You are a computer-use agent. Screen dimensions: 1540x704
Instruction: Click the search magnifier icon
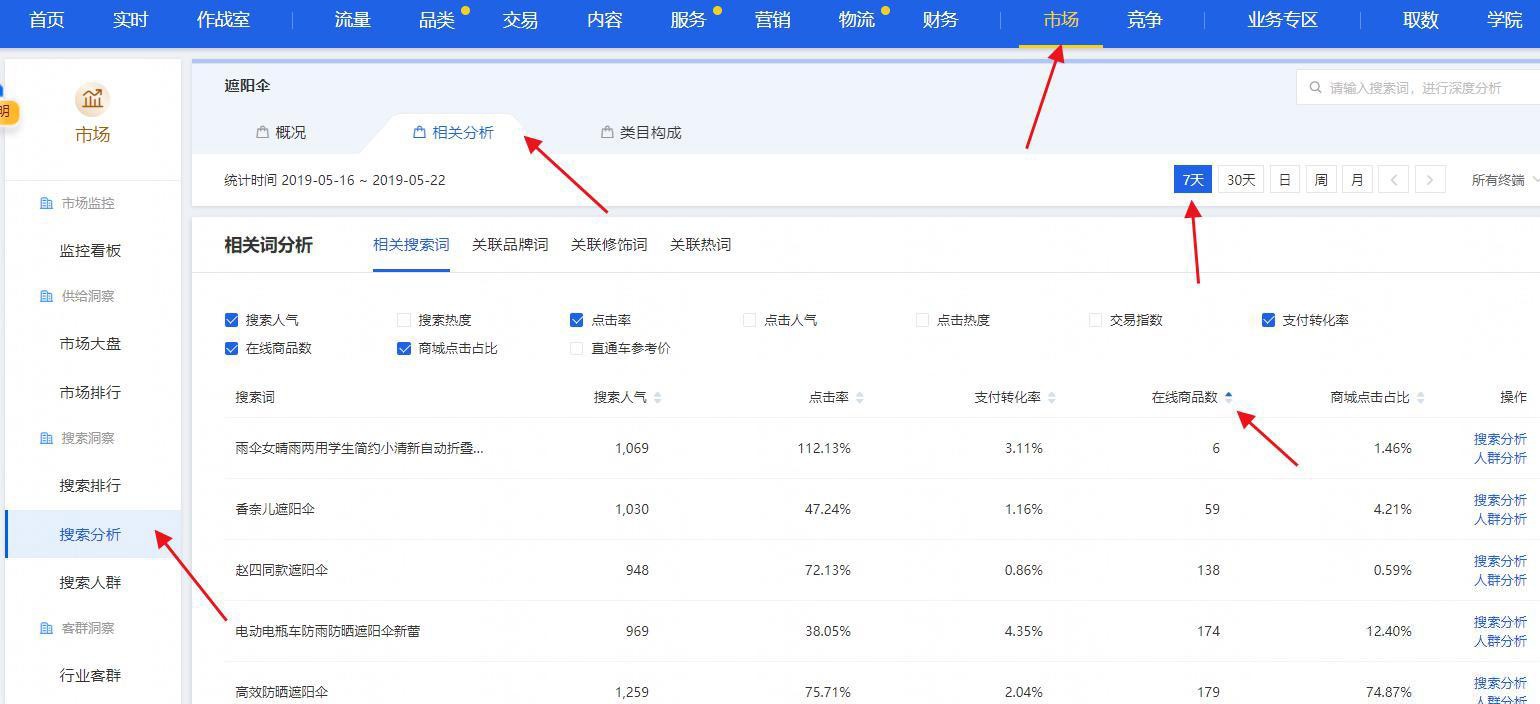pos(1315,87)
